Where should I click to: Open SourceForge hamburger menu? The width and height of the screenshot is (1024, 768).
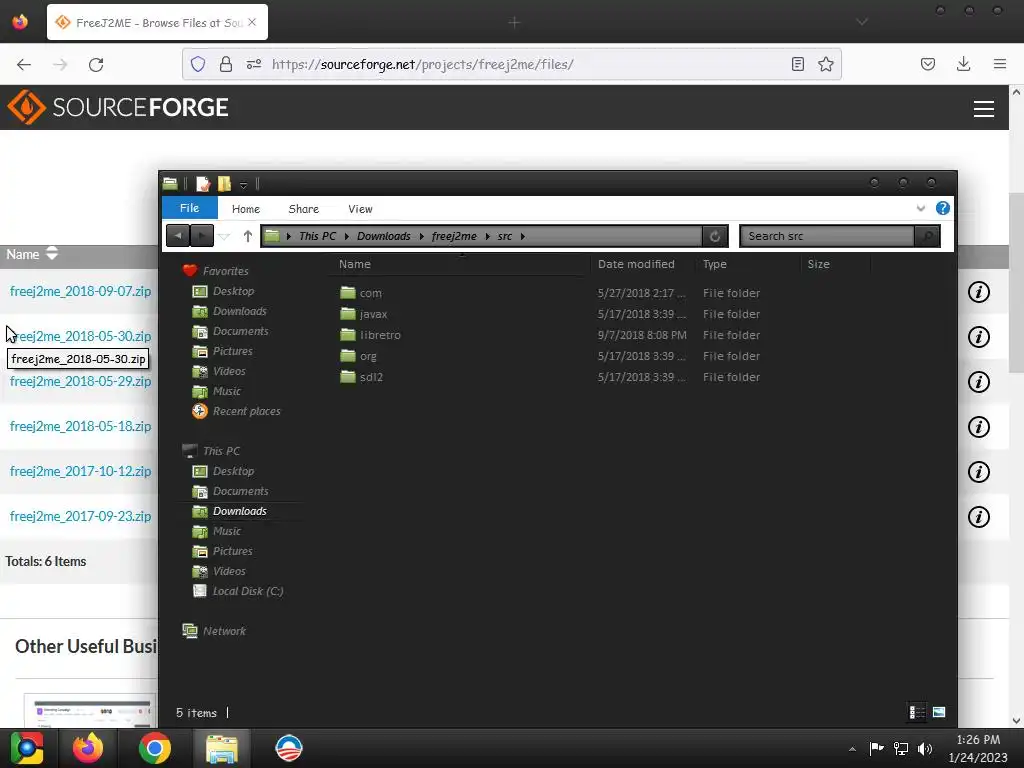click(984, 109)
